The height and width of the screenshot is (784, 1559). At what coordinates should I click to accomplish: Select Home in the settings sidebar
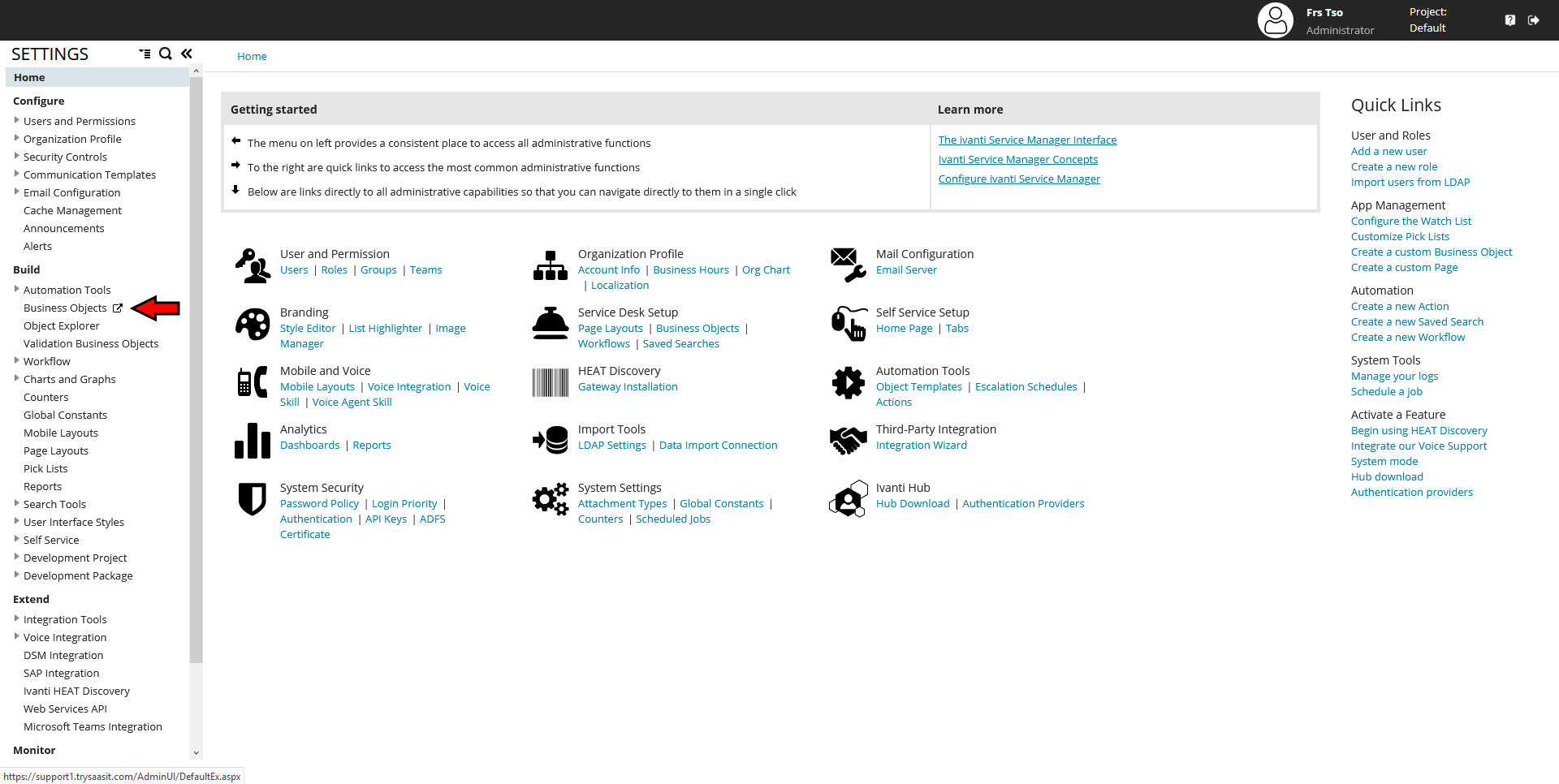(x=29, y=77)
